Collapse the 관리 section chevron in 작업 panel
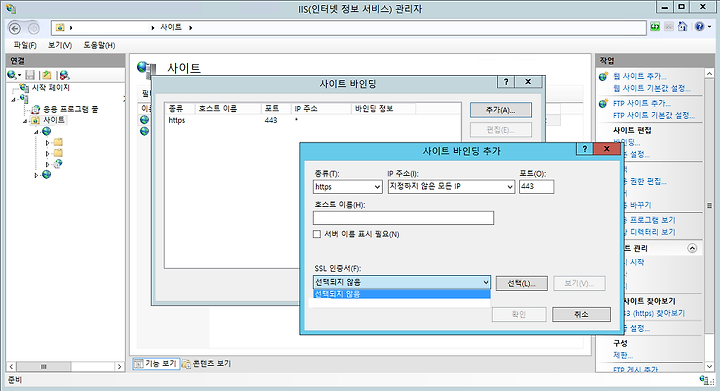 click(692, 248)
